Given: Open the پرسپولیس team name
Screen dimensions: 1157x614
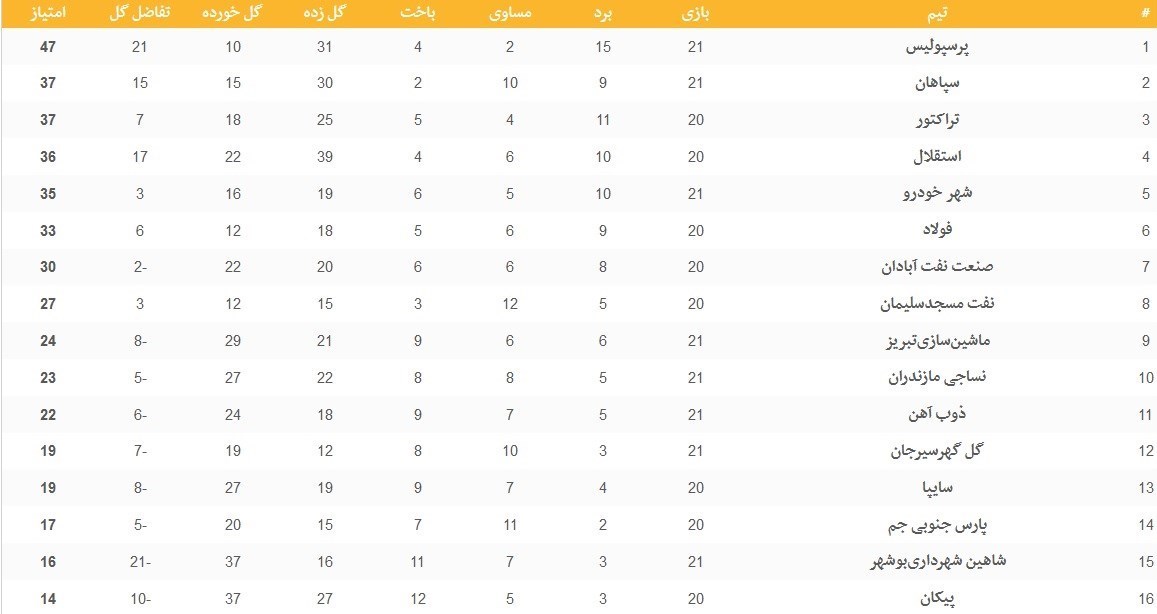Looking at the screenshot, I should (x=938, y=47).
